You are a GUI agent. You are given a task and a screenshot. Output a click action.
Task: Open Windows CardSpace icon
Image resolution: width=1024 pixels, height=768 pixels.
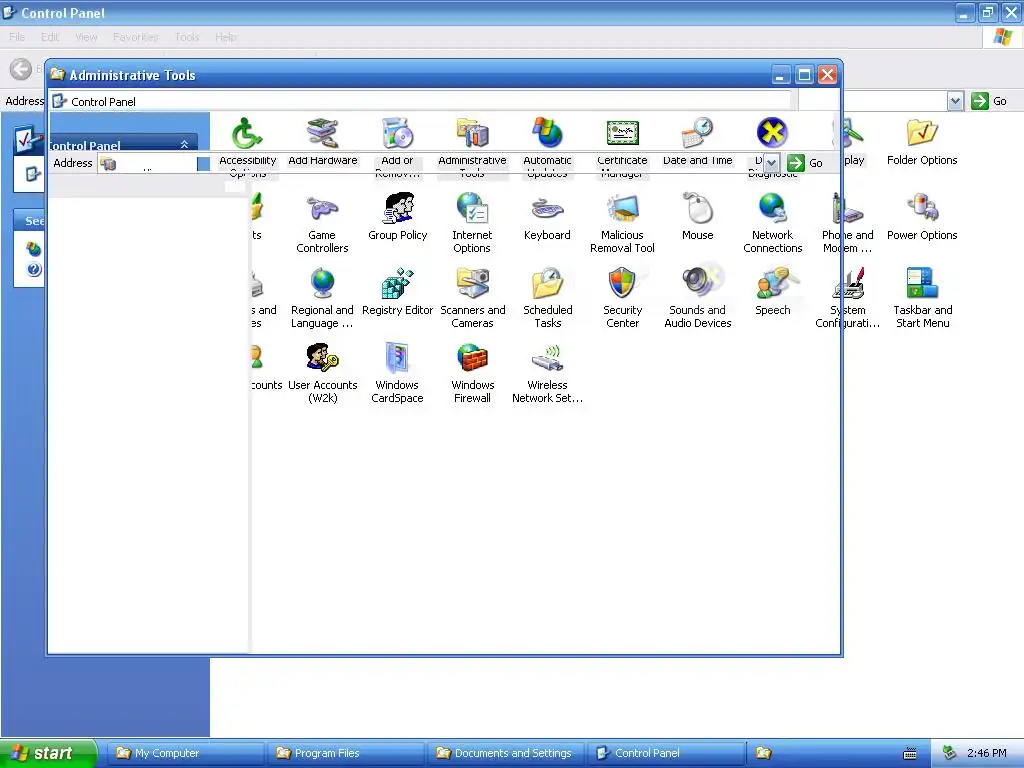397,359
